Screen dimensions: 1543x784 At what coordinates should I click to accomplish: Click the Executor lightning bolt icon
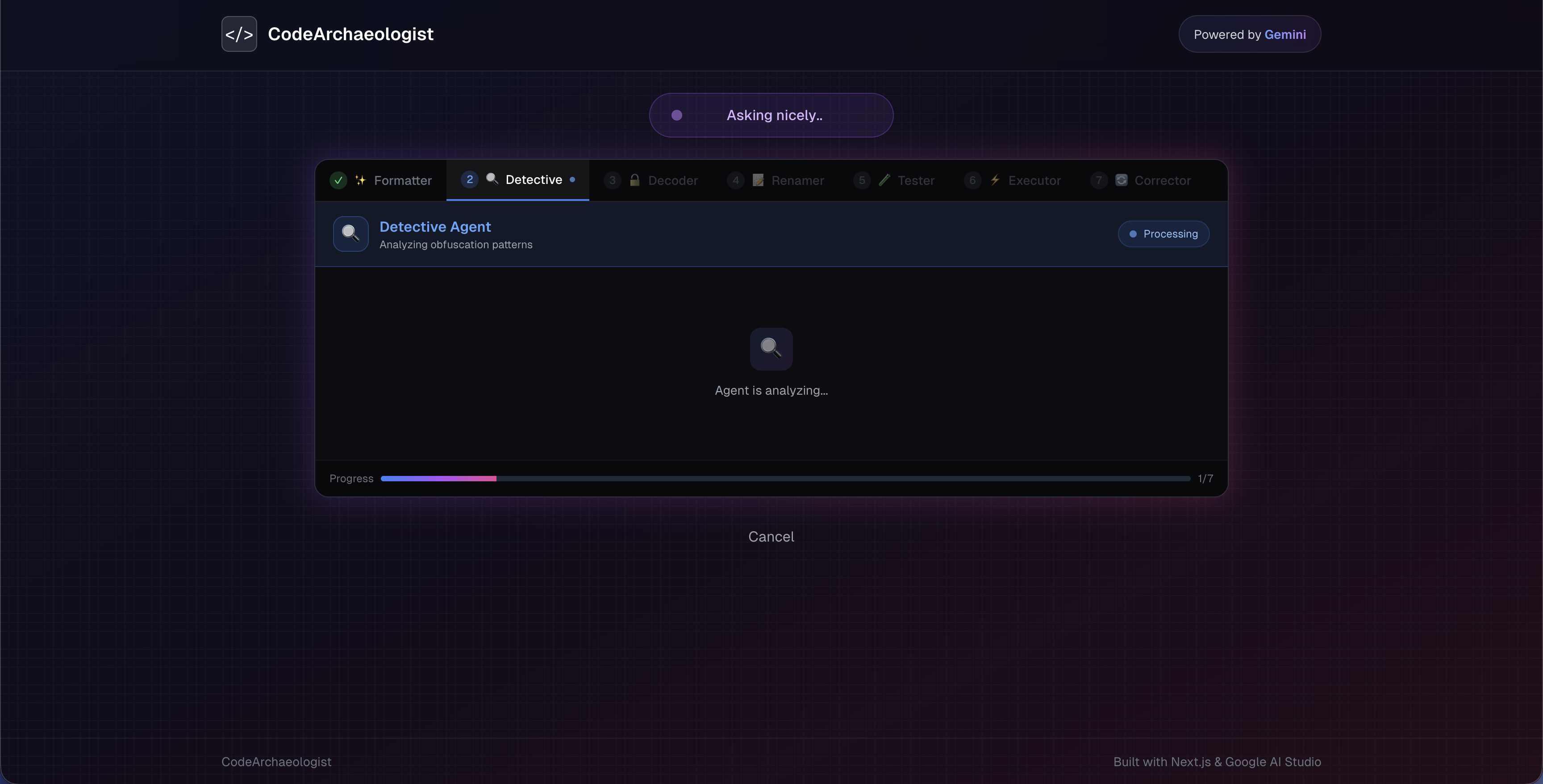[995, 180]
